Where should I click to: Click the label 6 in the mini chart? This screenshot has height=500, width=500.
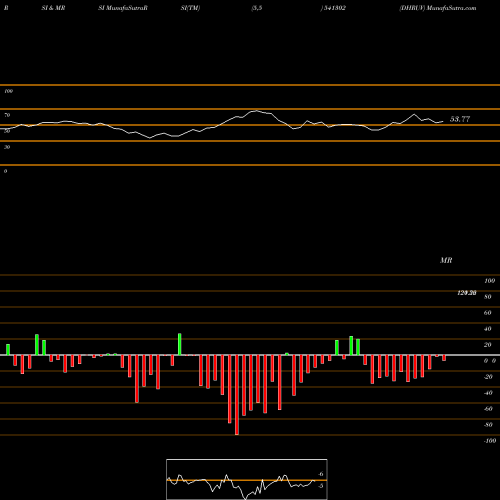point(321,474)
